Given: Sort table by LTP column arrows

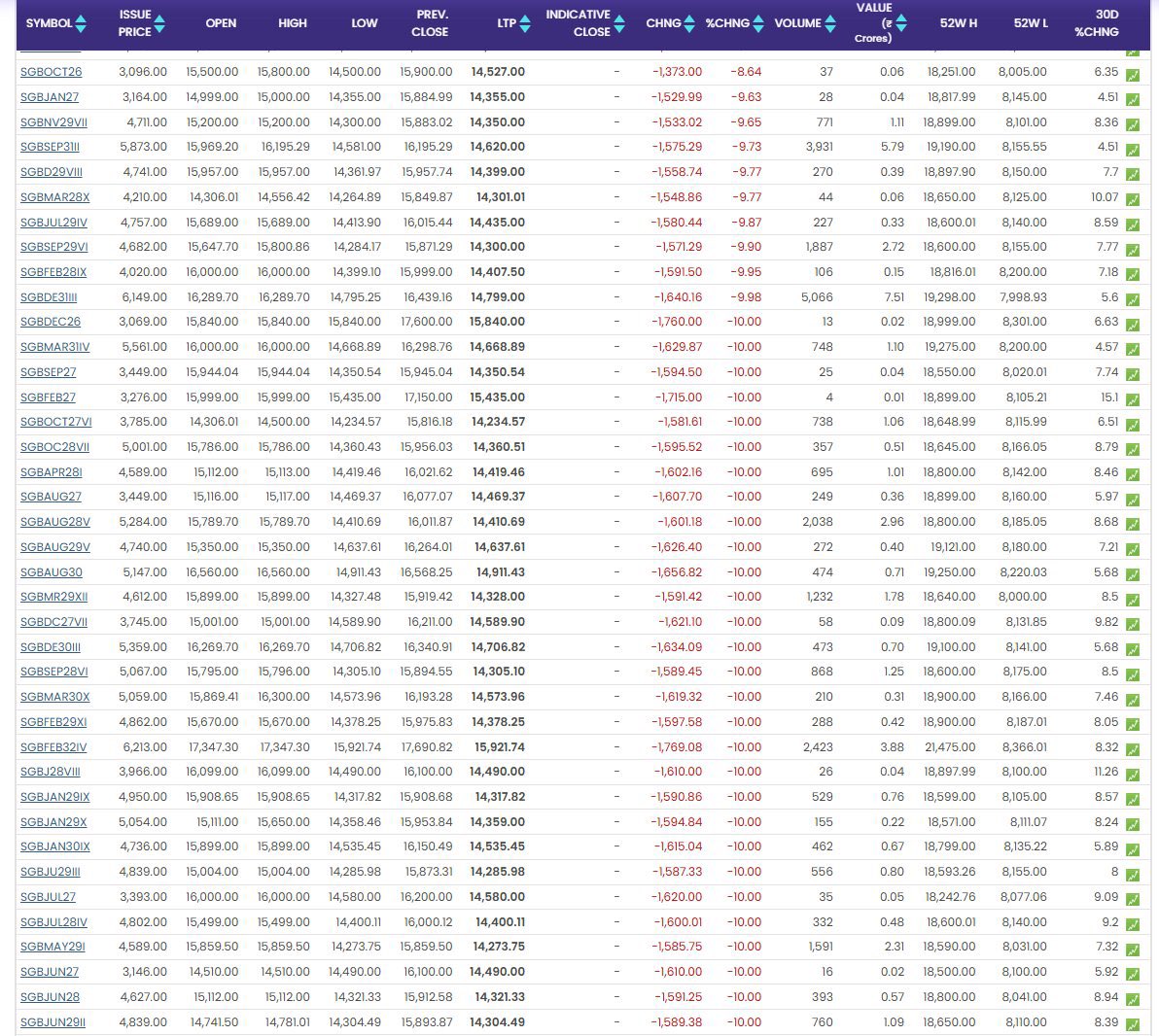Looking at the screenshot, I should click(525, 23).
